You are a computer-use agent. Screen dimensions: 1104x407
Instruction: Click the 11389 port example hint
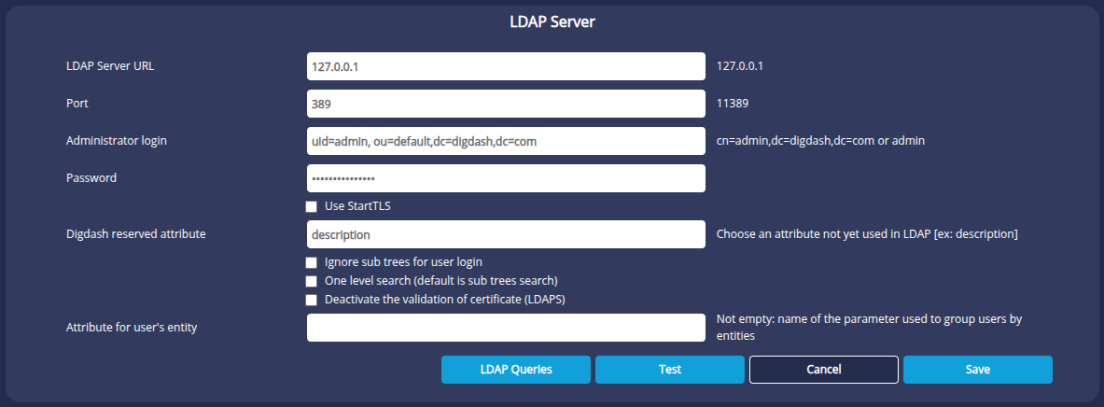pos(733,103)
